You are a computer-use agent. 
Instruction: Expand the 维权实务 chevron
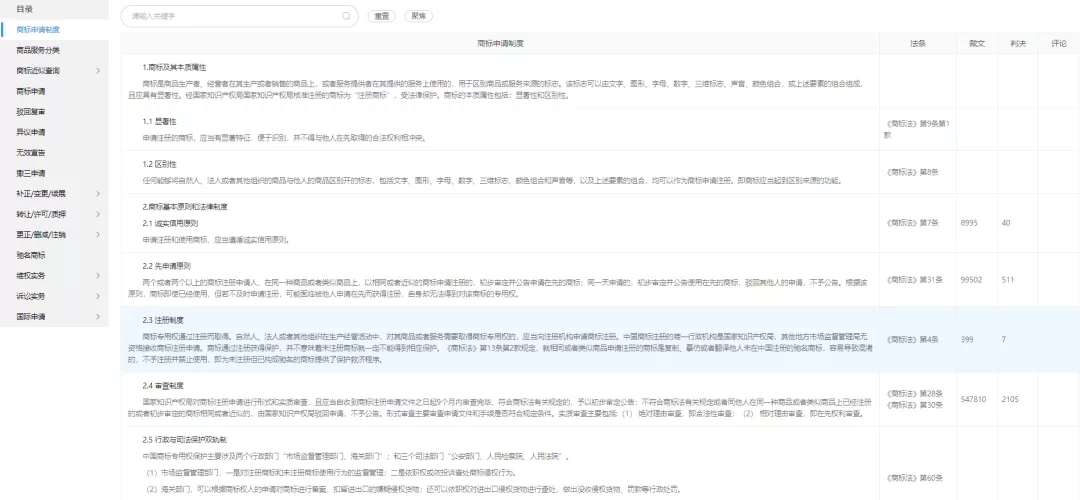tap(98, 275)
